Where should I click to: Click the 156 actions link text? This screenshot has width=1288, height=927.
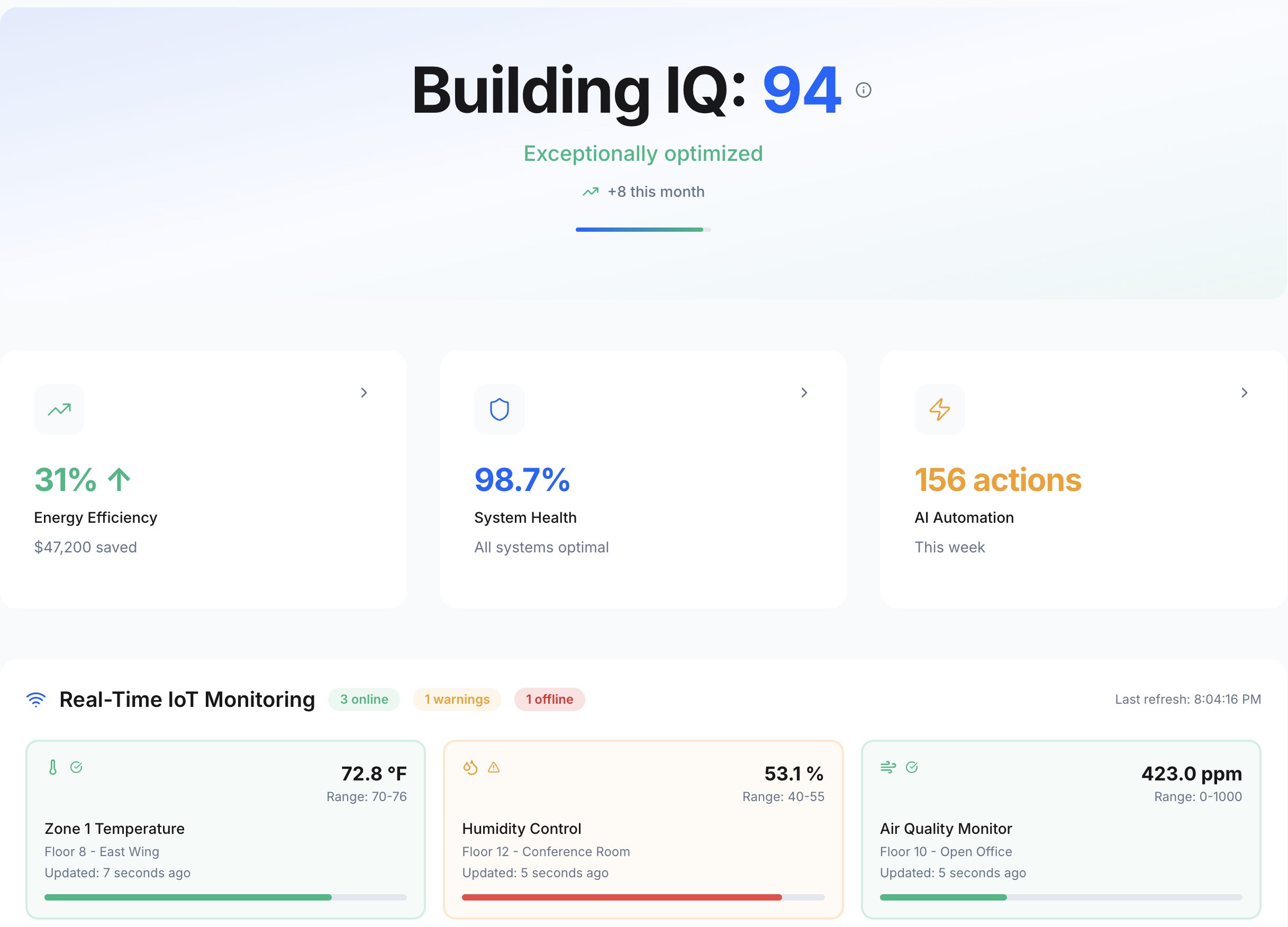tap(997, 480)
